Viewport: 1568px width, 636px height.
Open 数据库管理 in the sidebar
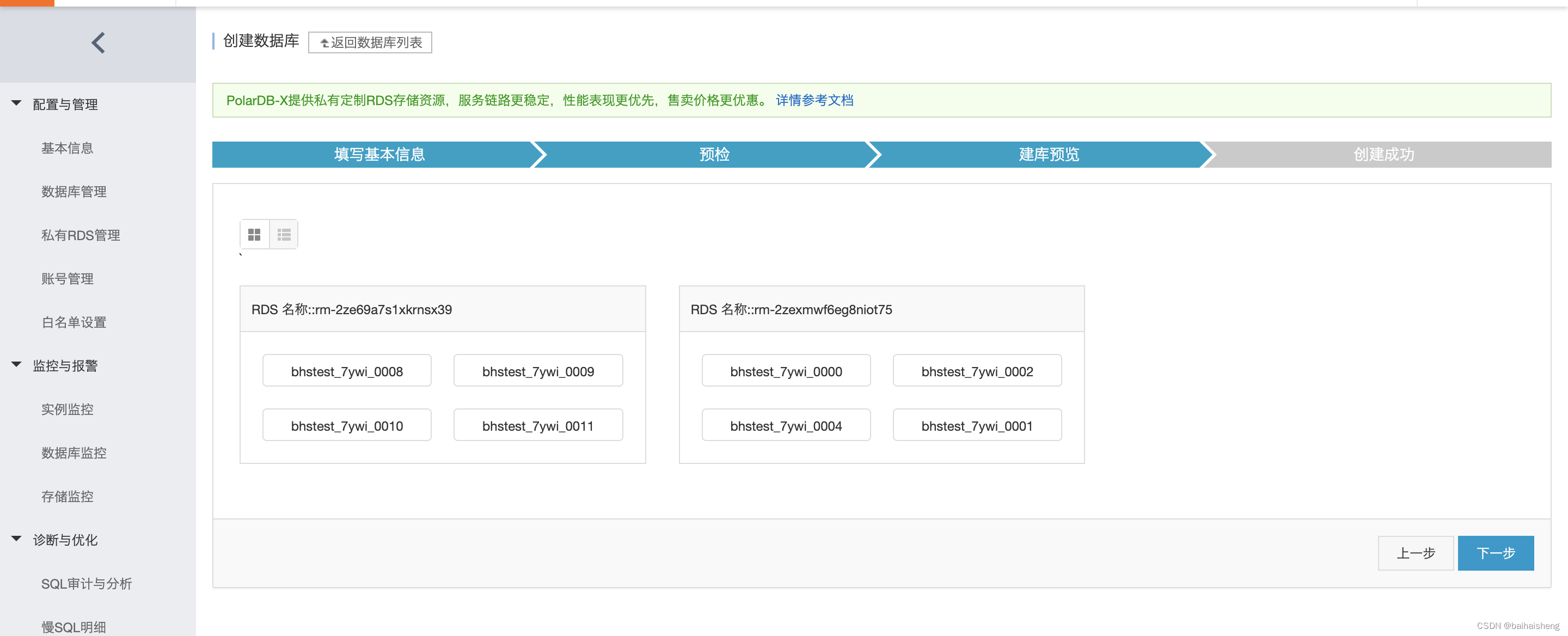[73, 192]
